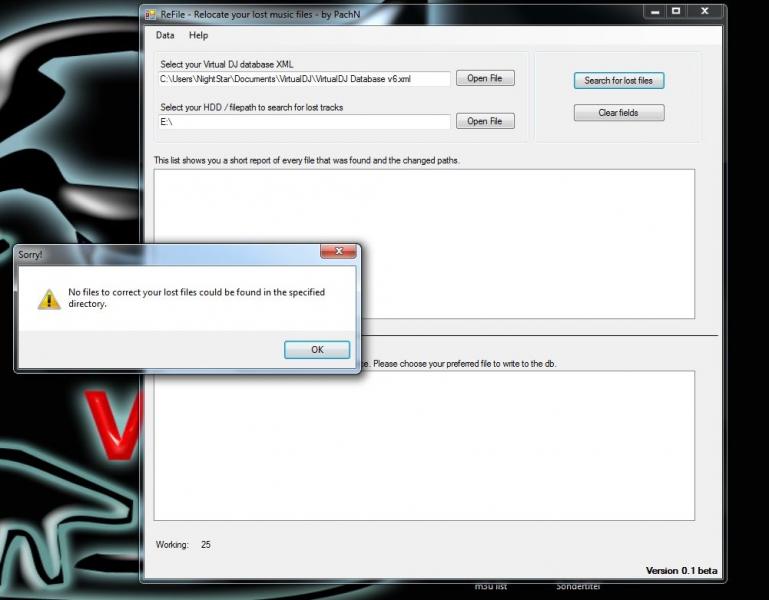Start Search for lost files
Screen dimensions: 769x600
click(x=619, y=80)
